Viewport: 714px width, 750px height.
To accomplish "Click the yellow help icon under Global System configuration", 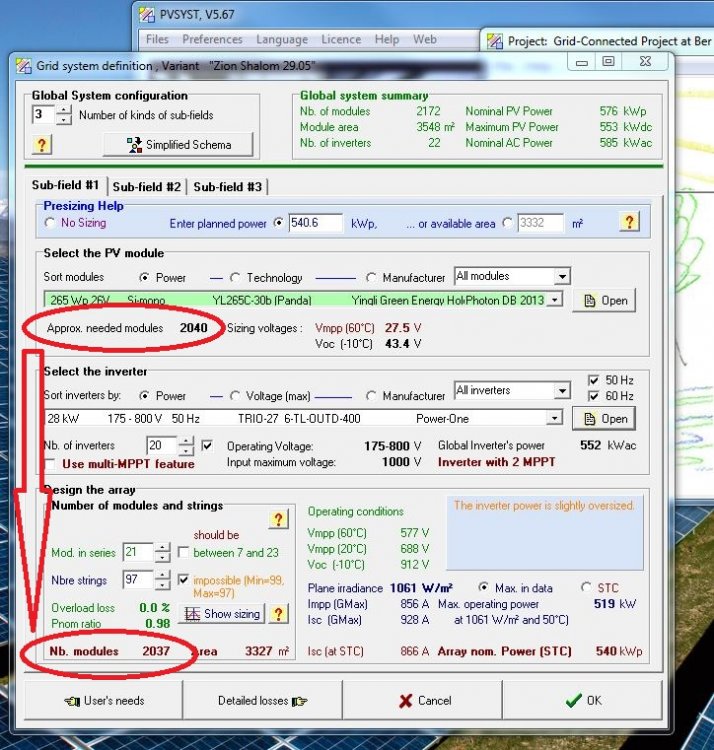I will tap(42, 145).
